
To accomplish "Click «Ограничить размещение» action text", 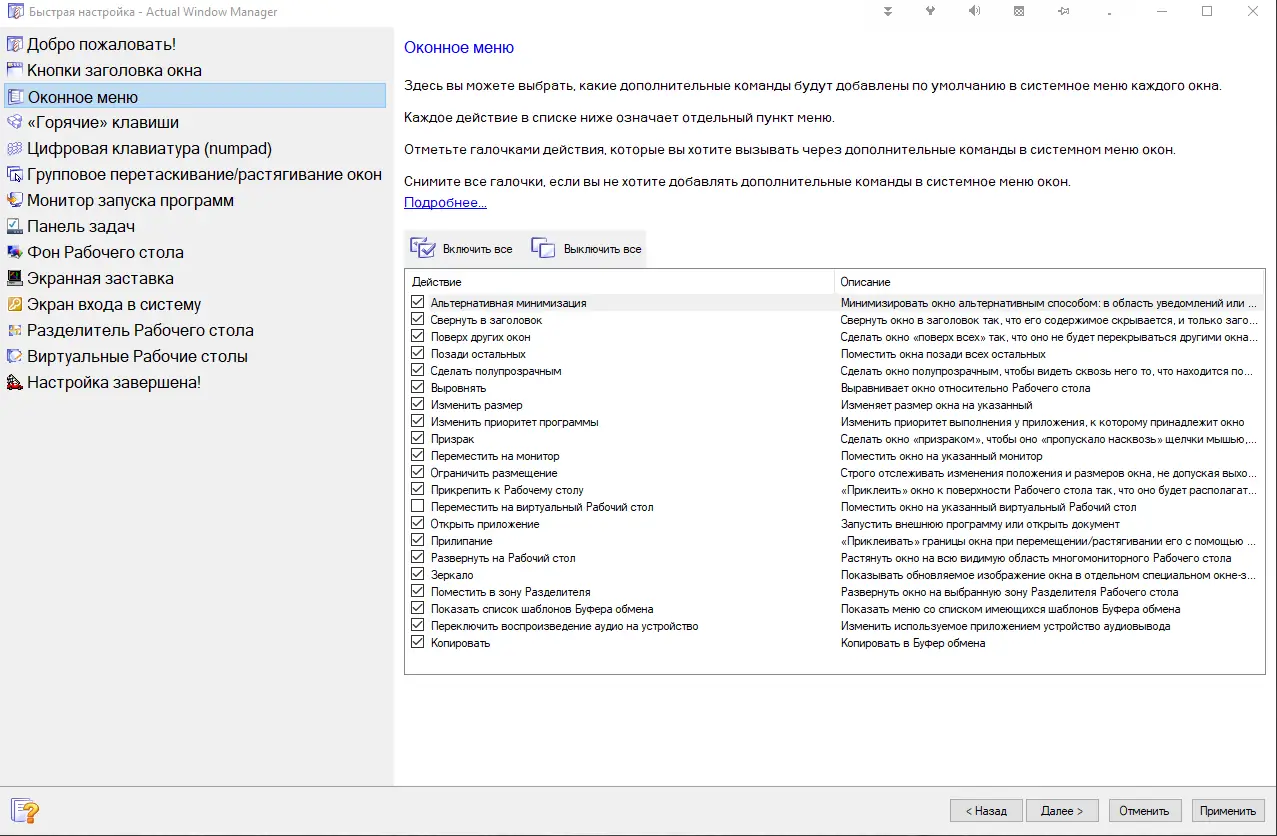I will coord(494,473).
